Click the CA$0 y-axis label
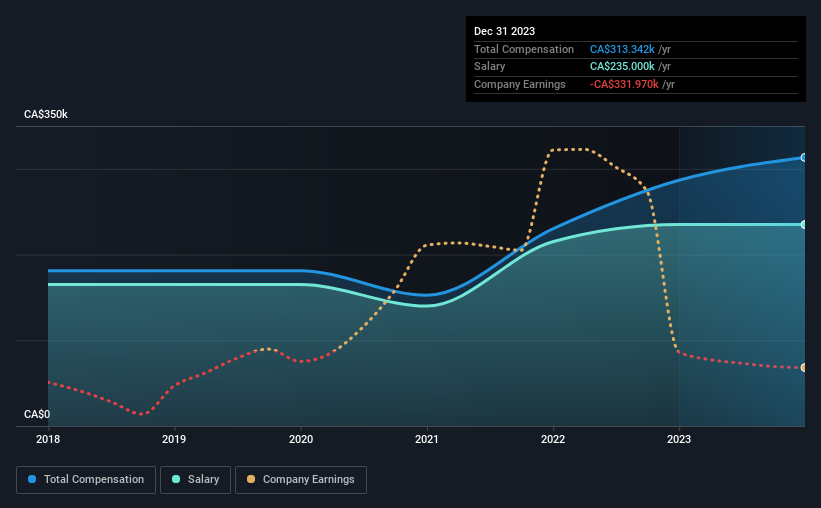 tap(37, 414)
